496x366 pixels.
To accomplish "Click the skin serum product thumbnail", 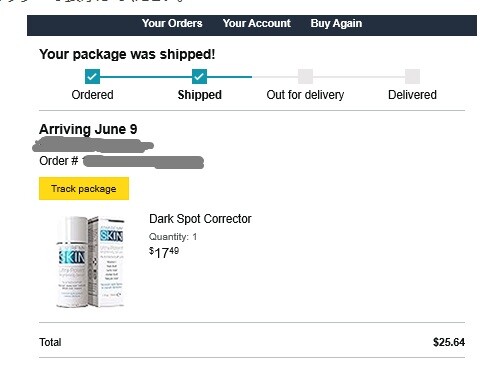I will point(91,262).
